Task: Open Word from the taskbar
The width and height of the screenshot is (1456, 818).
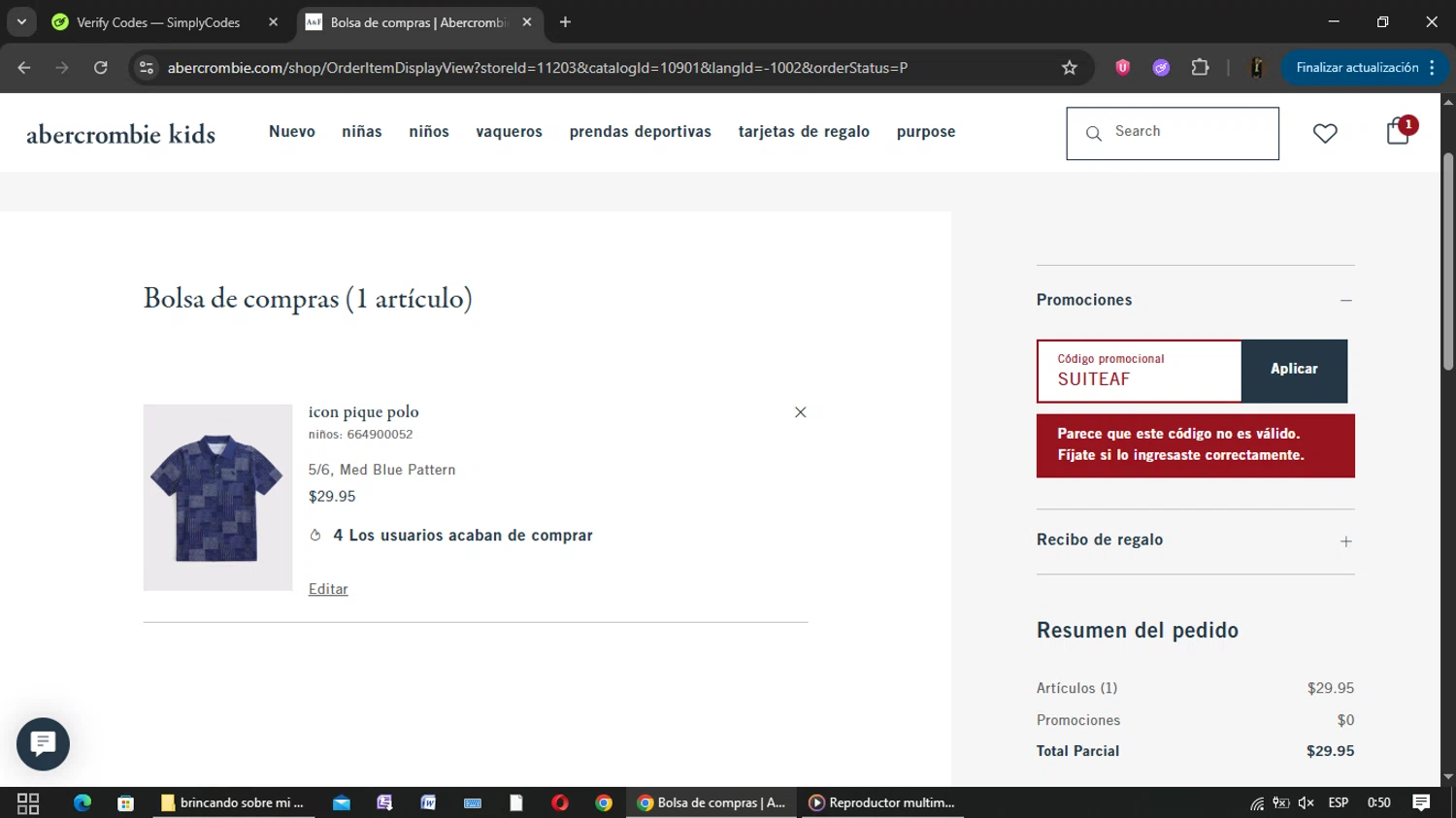Action: click(x=428, y=802)
